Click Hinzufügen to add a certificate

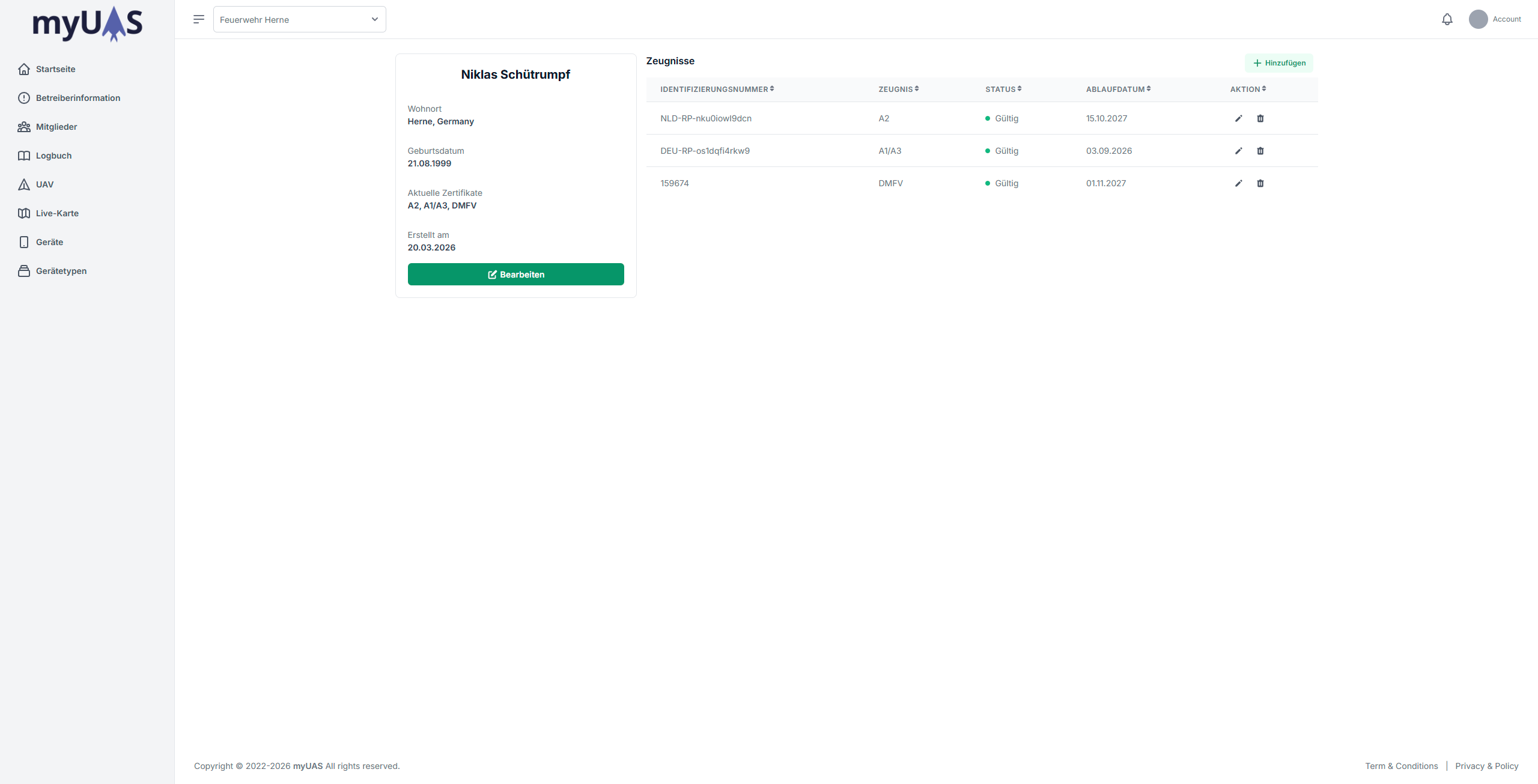point(1278,63)
